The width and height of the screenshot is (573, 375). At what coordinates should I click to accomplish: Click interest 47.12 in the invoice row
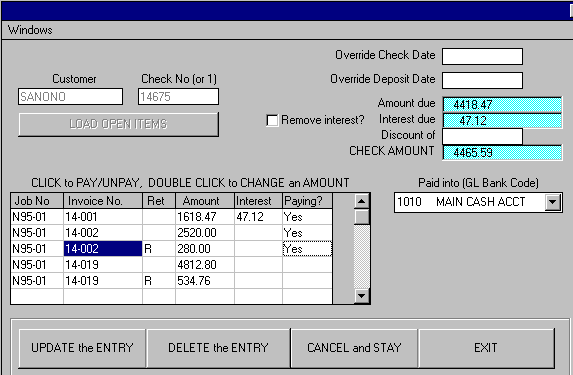coord(258,217)
